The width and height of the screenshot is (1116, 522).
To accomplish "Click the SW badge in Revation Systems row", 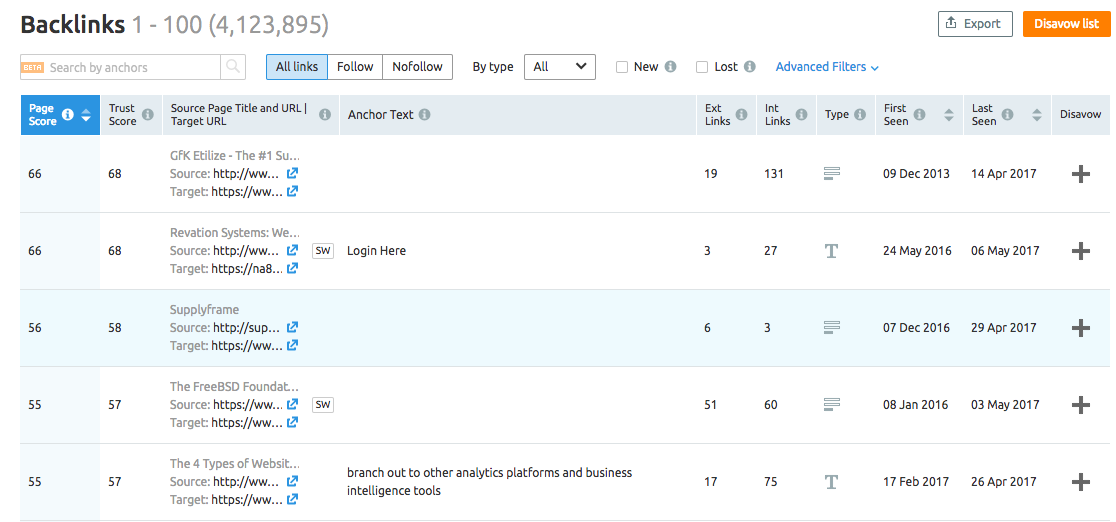I will pos(323,251).
